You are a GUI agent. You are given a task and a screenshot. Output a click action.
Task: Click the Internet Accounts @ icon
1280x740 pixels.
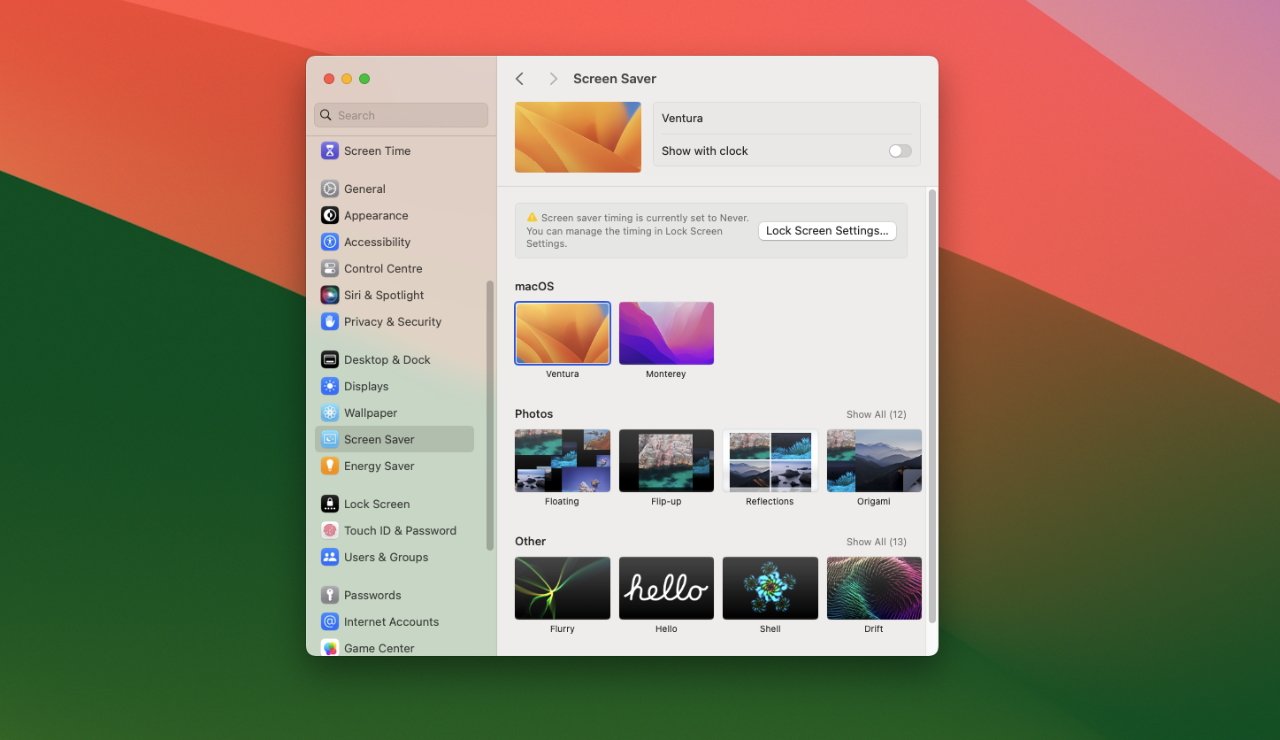point(330,622)
